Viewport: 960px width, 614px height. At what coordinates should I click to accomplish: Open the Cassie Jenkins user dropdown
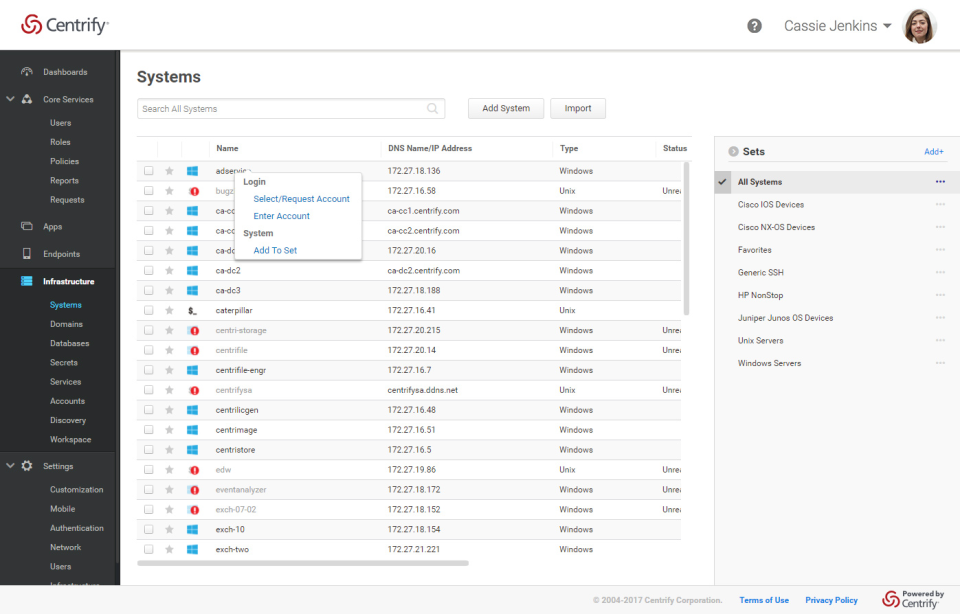837,26
